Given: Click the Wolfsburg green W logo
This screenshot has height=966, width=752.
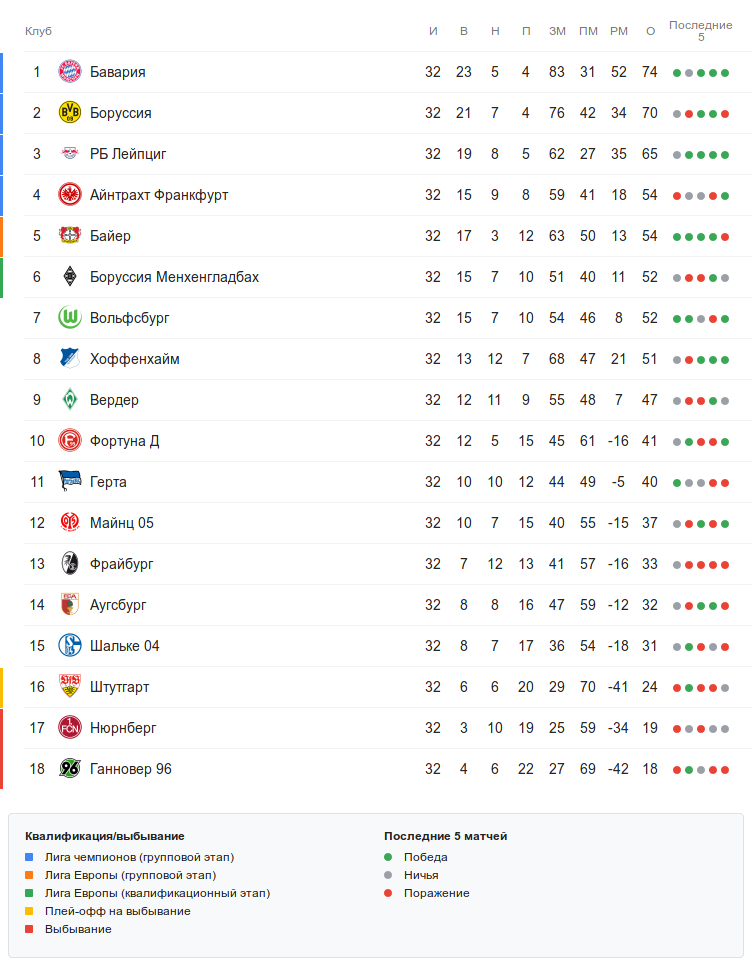Looking at the screenshot, I should [70, 318].
